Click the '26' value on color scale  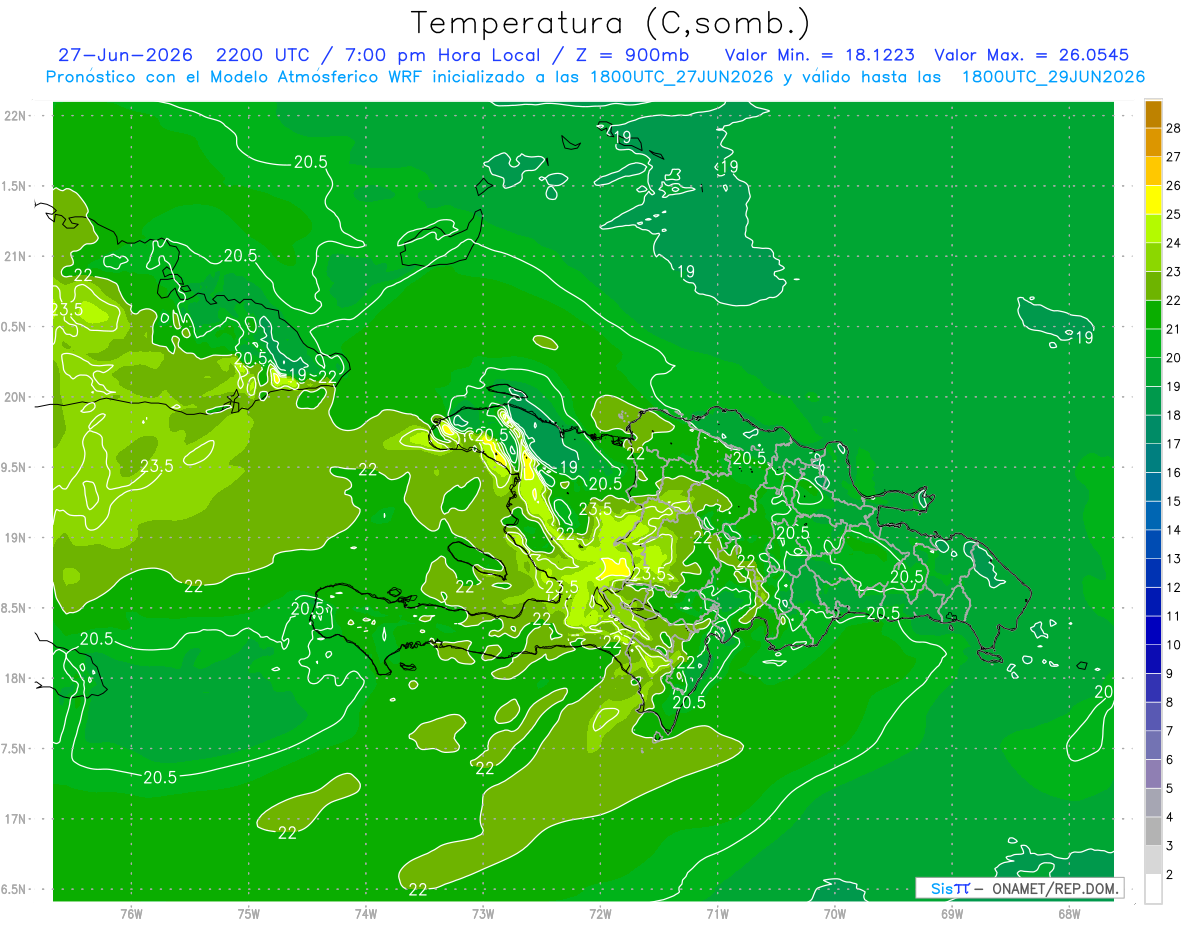[1174, 186]
